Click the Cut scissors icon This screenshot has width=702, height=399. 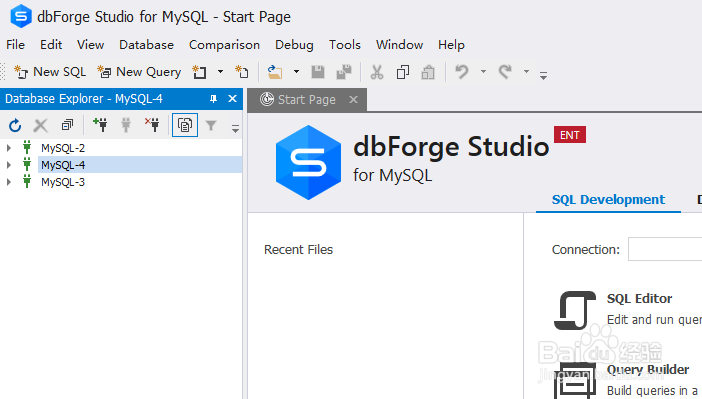(x=377, y=72)
